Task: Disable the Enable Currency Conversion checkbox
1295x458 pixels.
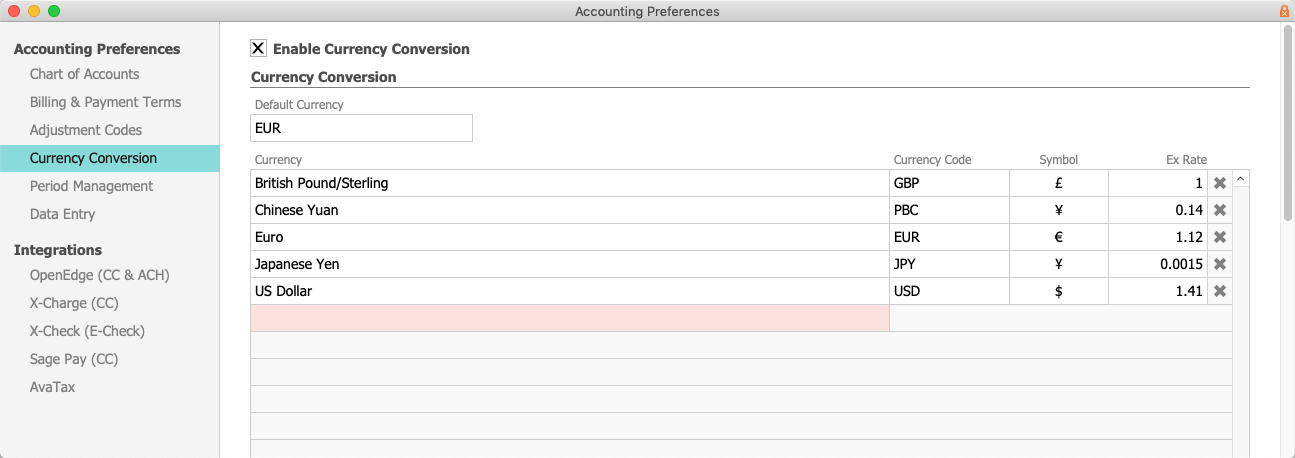Action: (258, 48)
